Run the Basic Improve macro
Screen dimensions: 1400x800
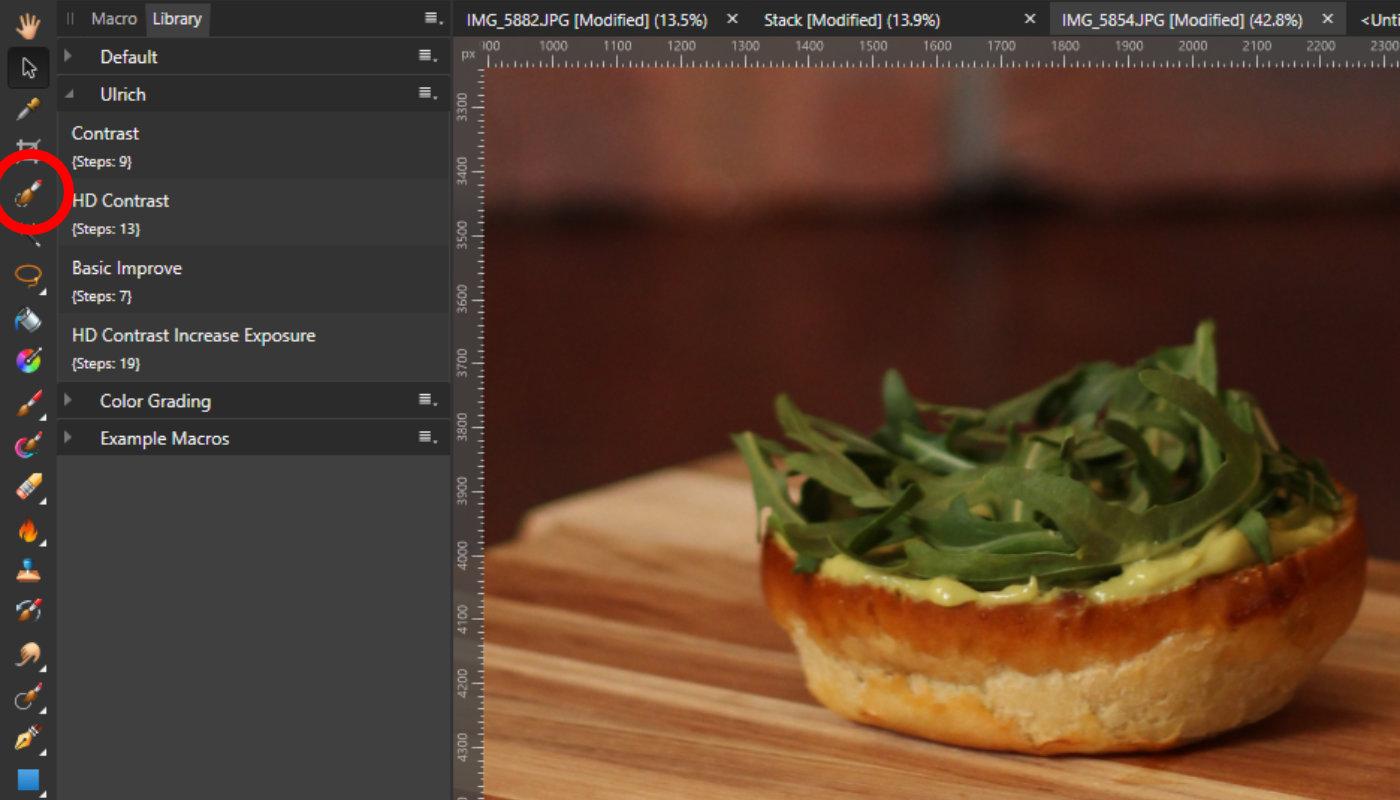click(254, 280)
